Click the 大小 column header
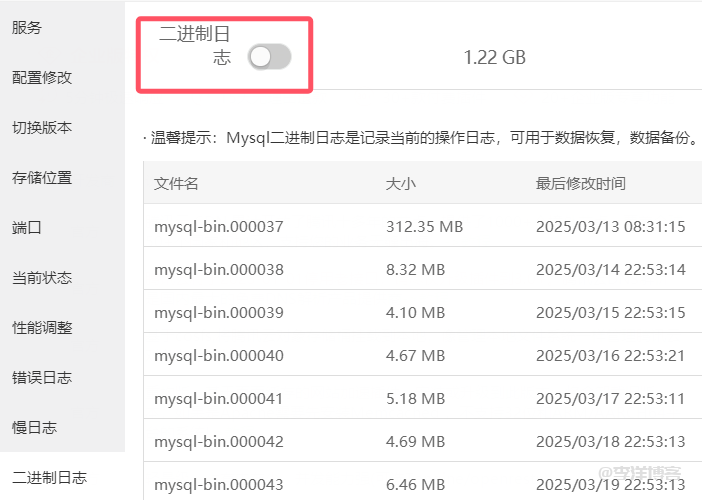702x500 pixels. pos(400,184)
